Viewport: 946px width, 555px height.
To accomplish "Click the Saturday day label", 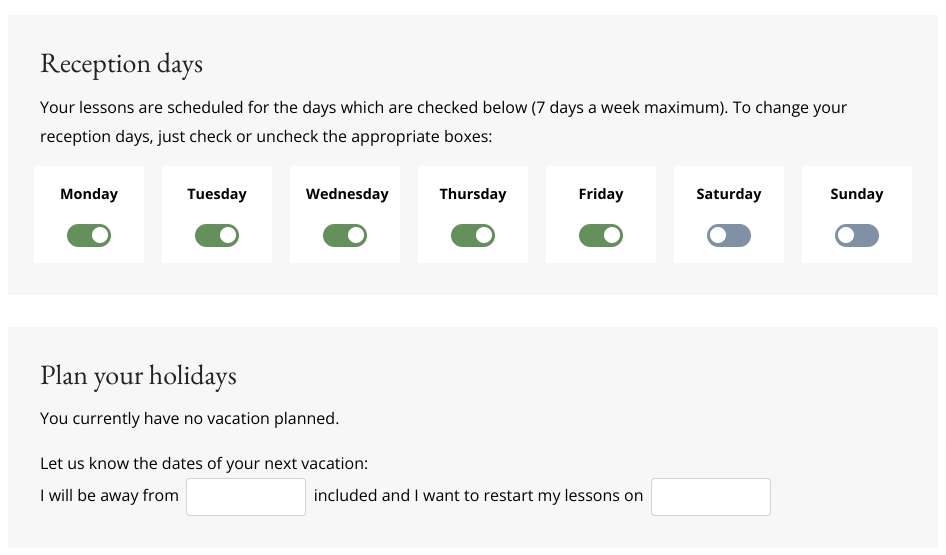I will [x=729, y=194].
